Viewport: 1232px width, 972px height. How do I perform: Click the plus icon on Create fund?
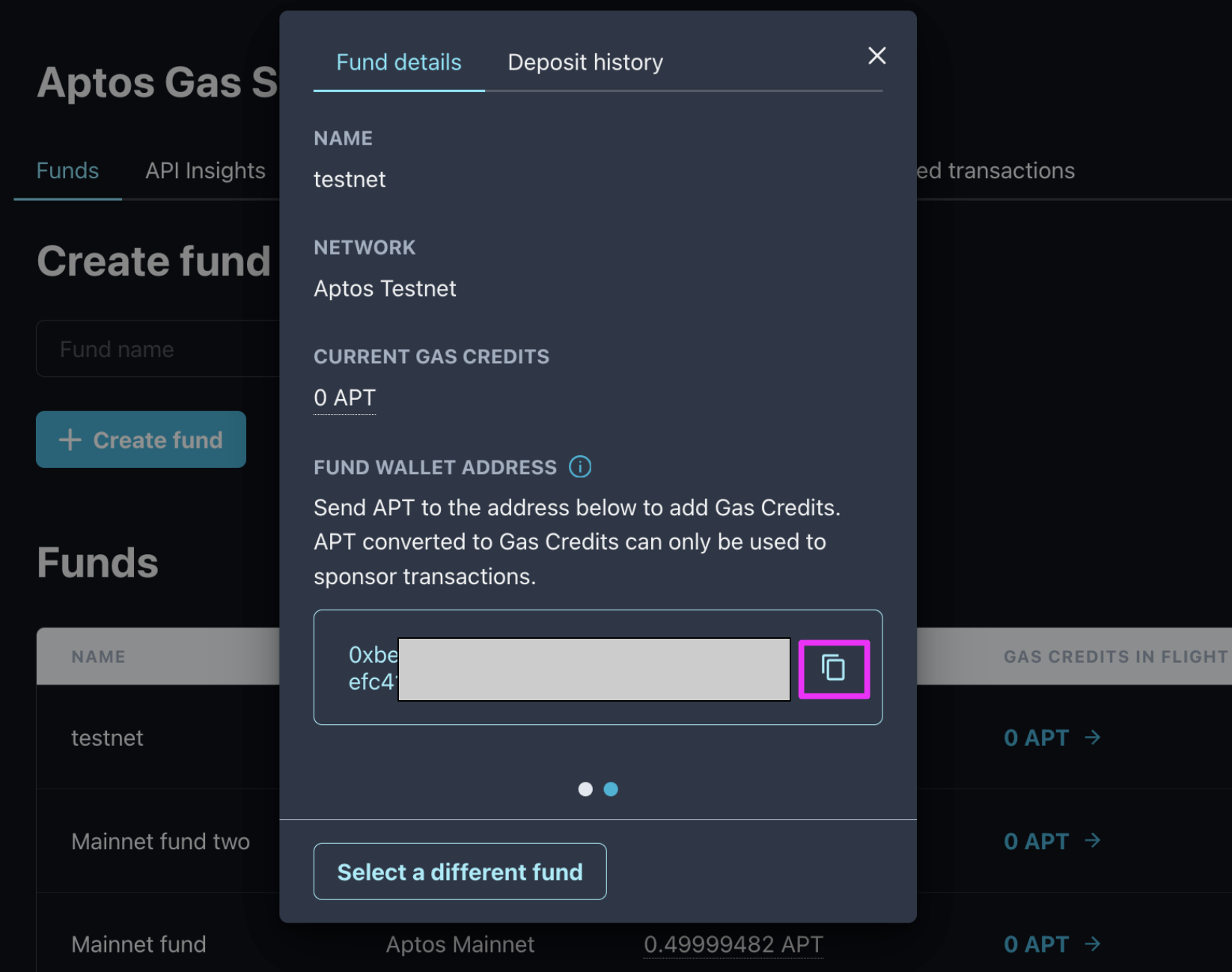[x=70, y=440]
